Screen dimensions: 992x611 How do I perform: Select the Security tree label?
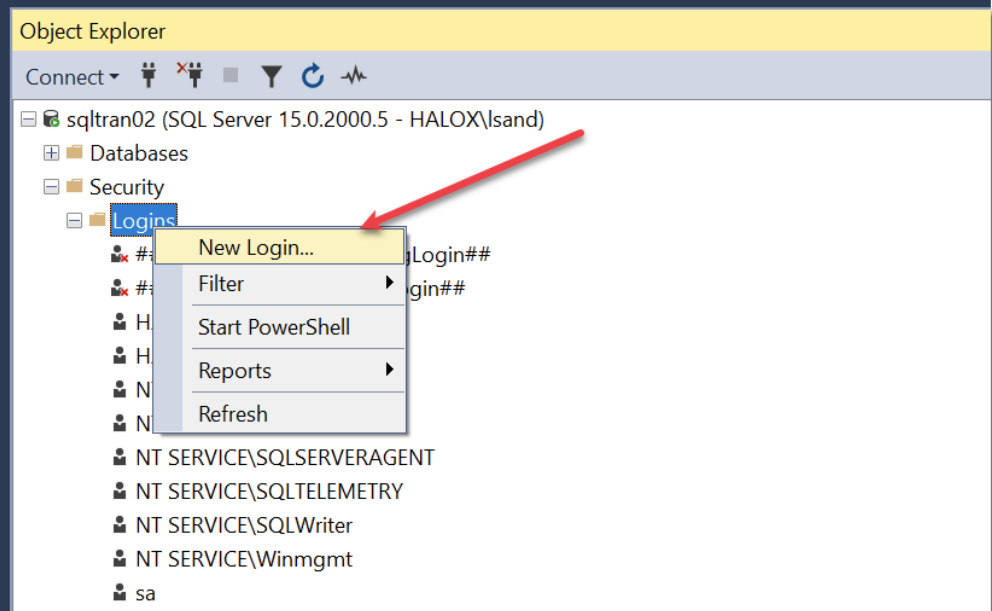[x=127, y=187]
